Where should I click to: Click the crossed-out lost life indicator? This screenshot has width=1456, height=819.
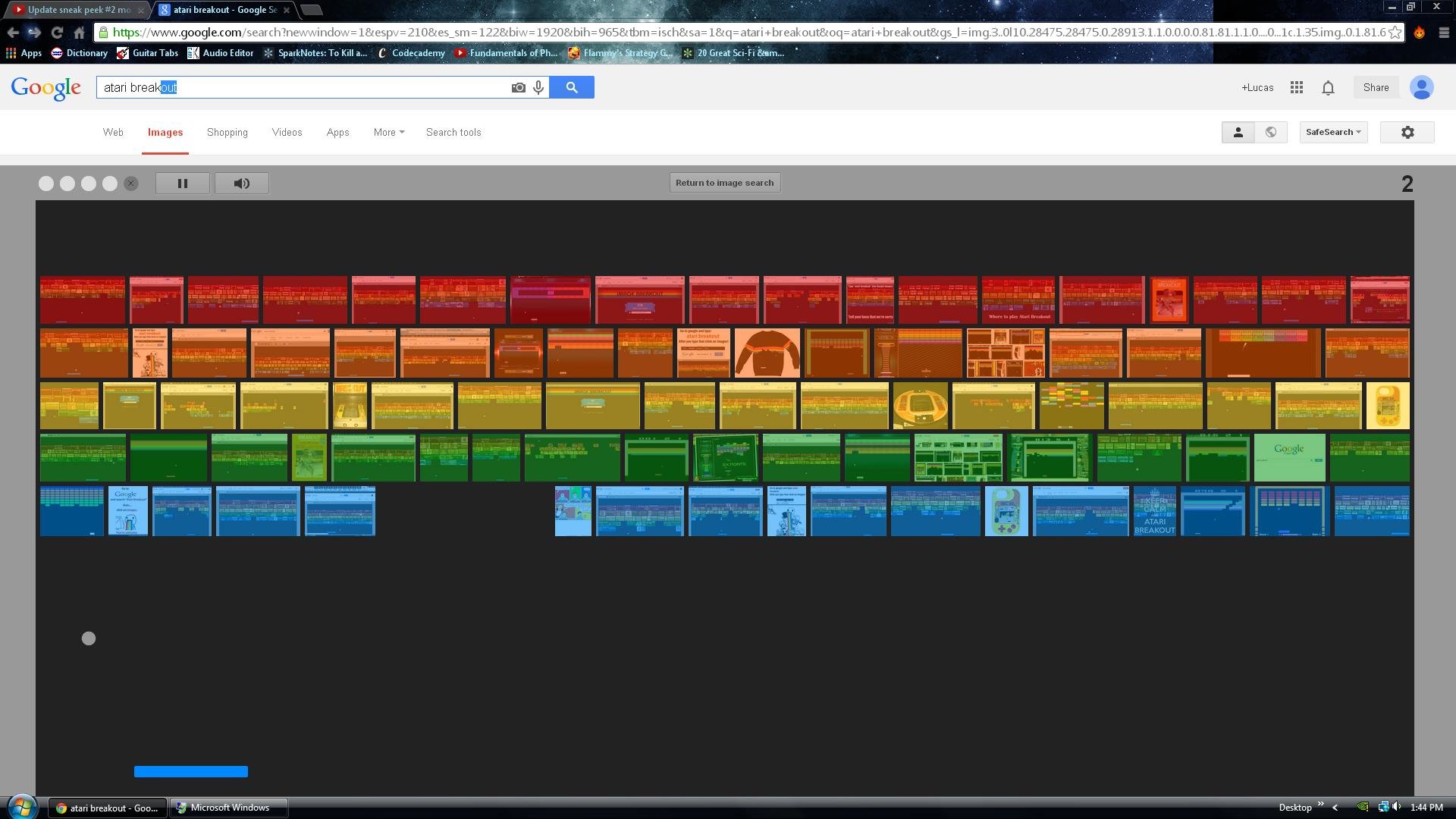point(131,184)
